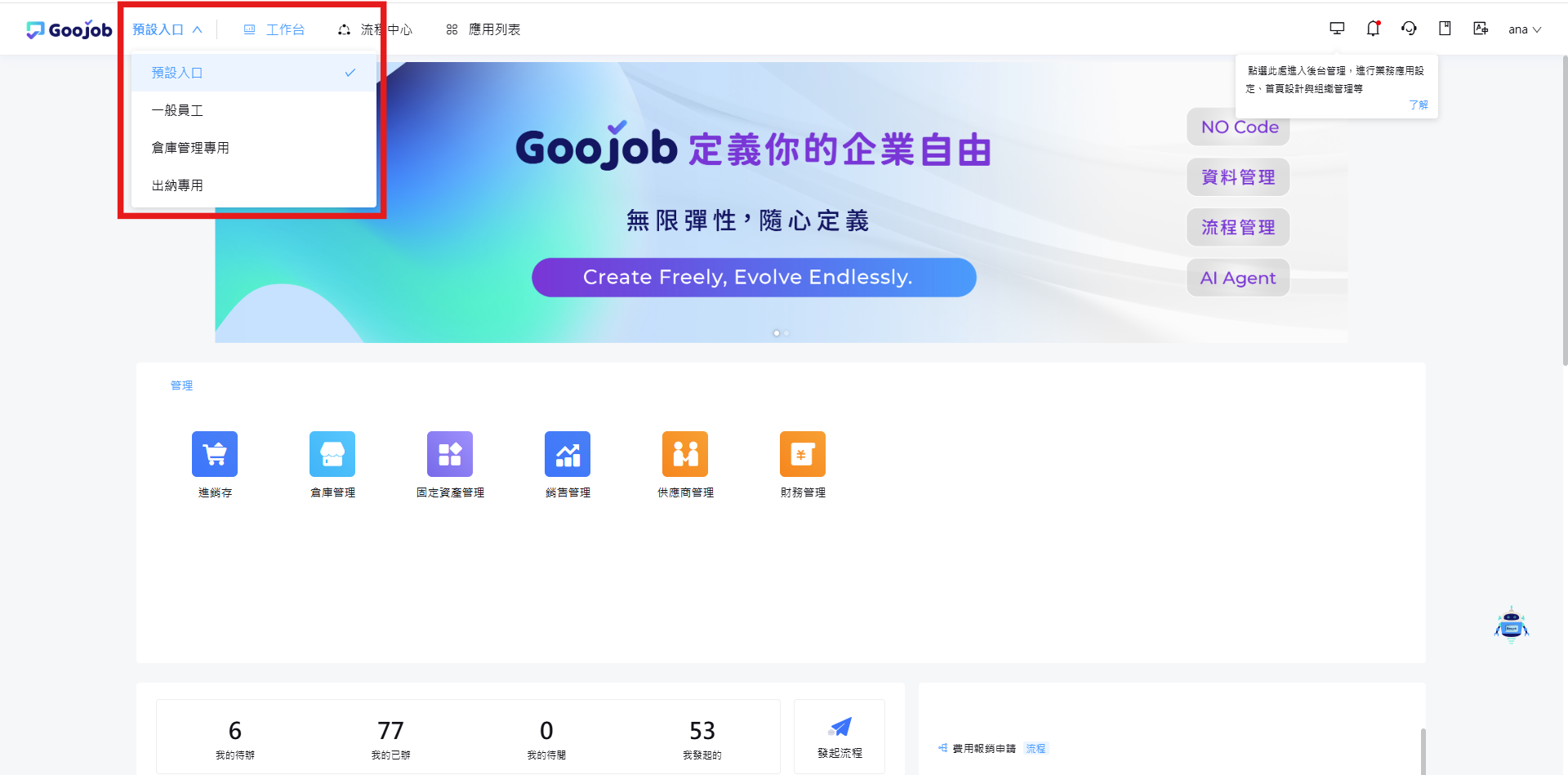Open the bookmark document icon in header
Screen dimensions: 1568x775
[1445, 29]
